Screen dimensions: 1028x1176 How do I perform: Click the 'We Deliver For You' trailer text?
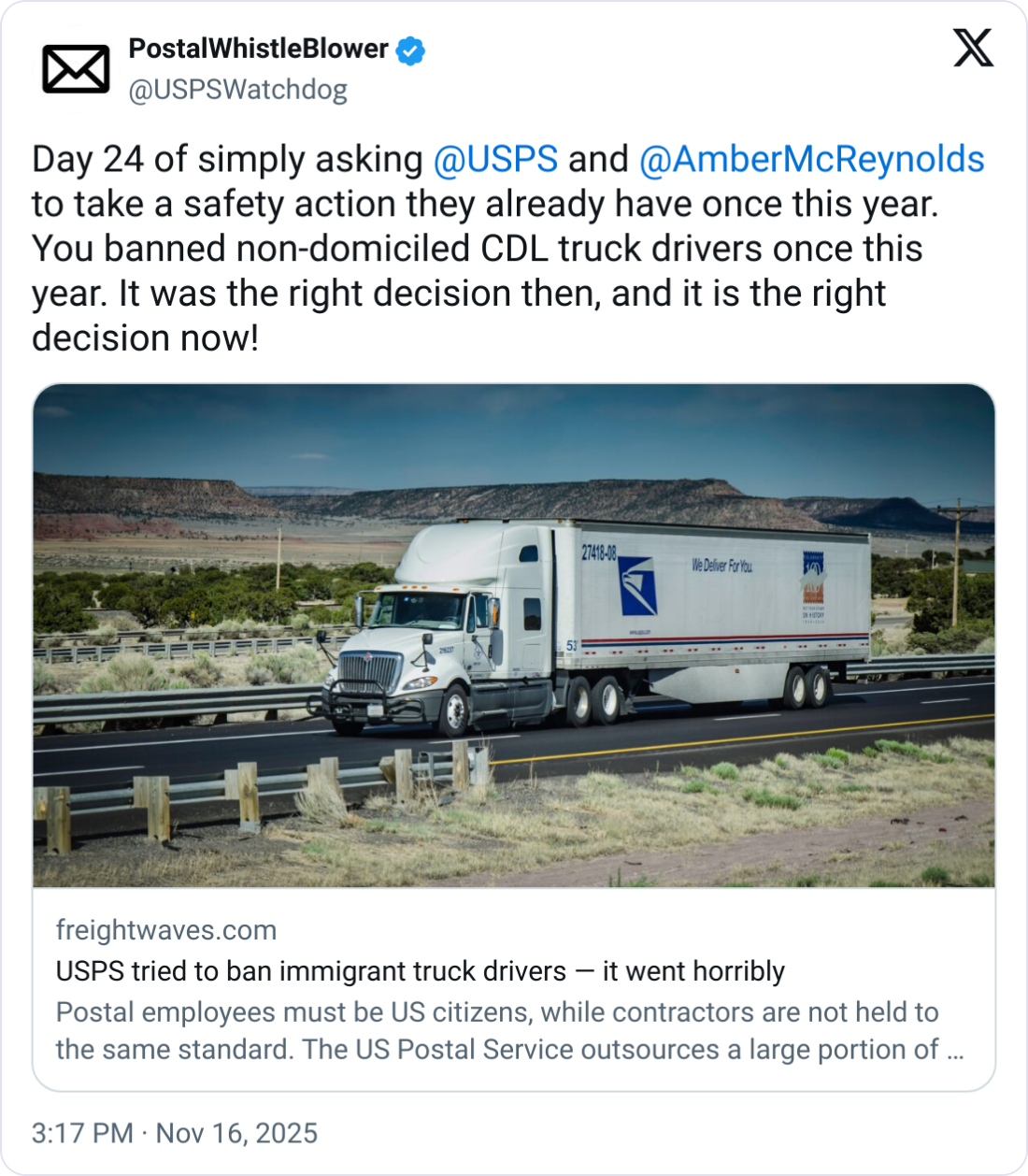[x=721, y=566]
